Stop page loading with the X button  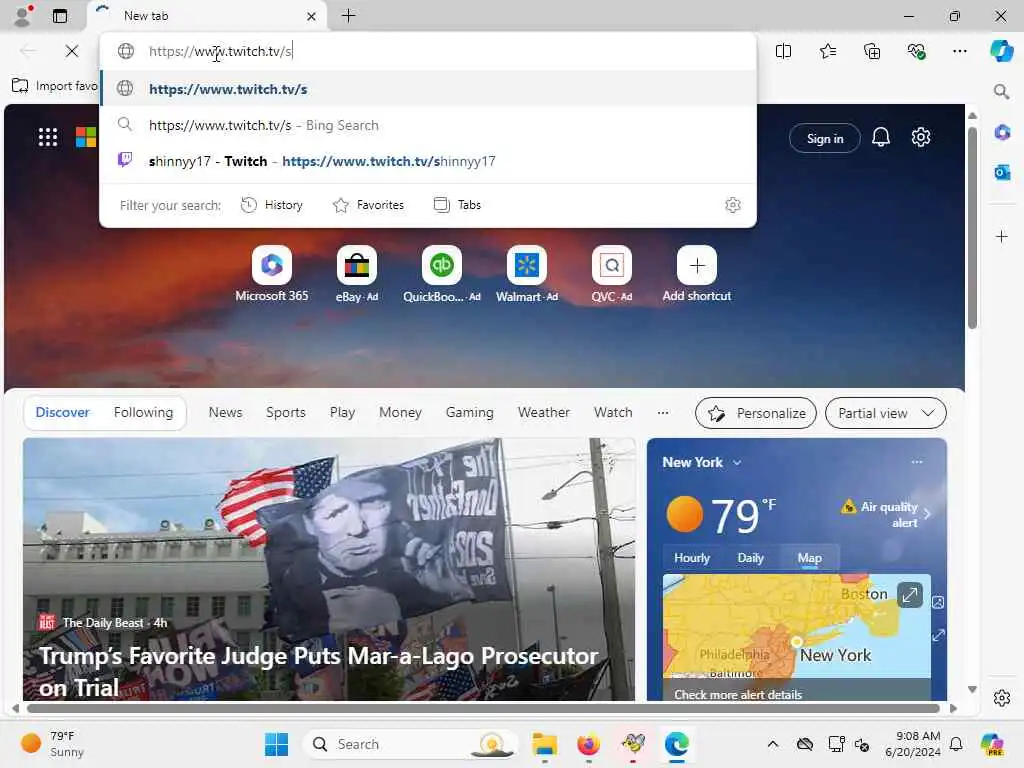click(x=72, y=51)
